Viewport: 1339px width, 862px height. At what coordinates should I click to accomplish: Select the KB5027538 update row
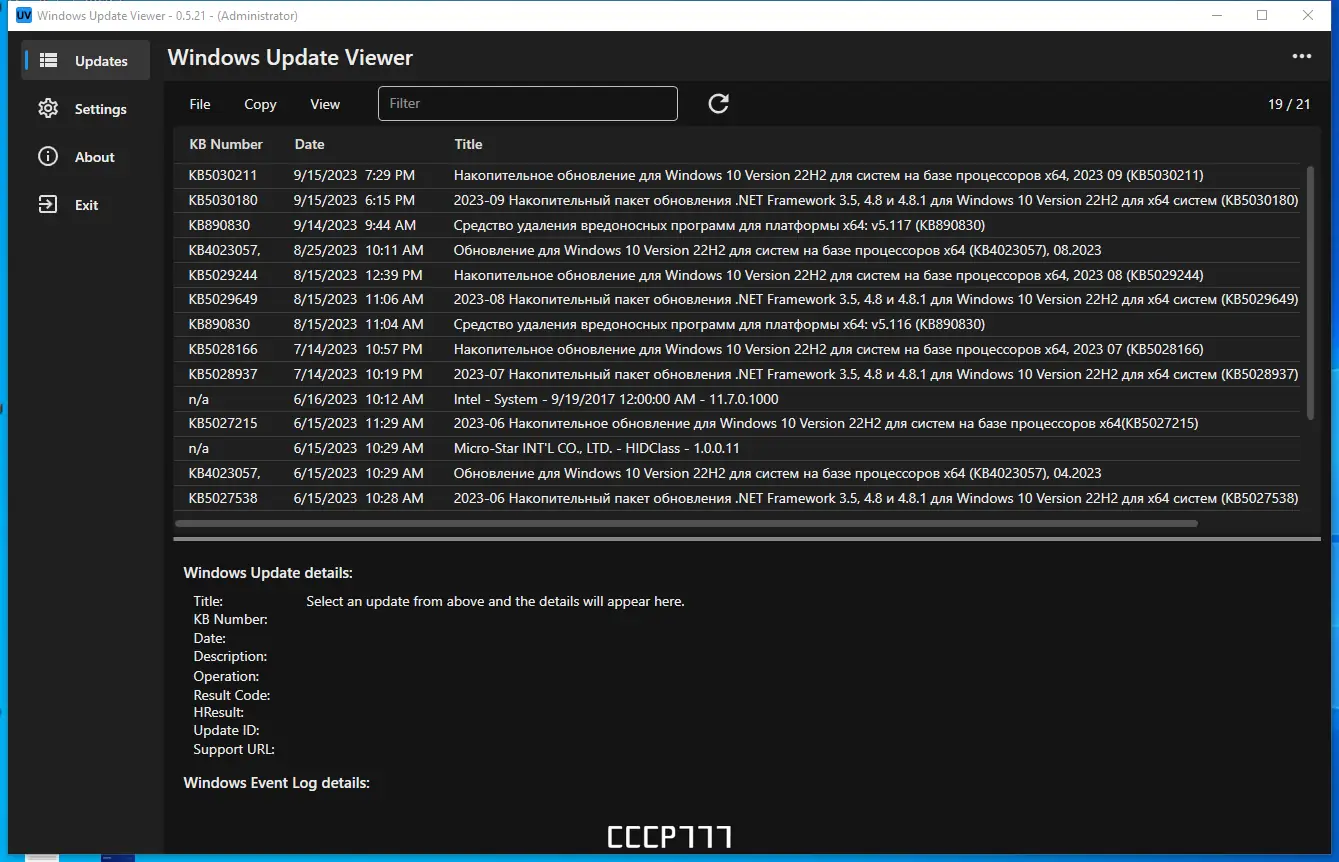pos(738,498)
